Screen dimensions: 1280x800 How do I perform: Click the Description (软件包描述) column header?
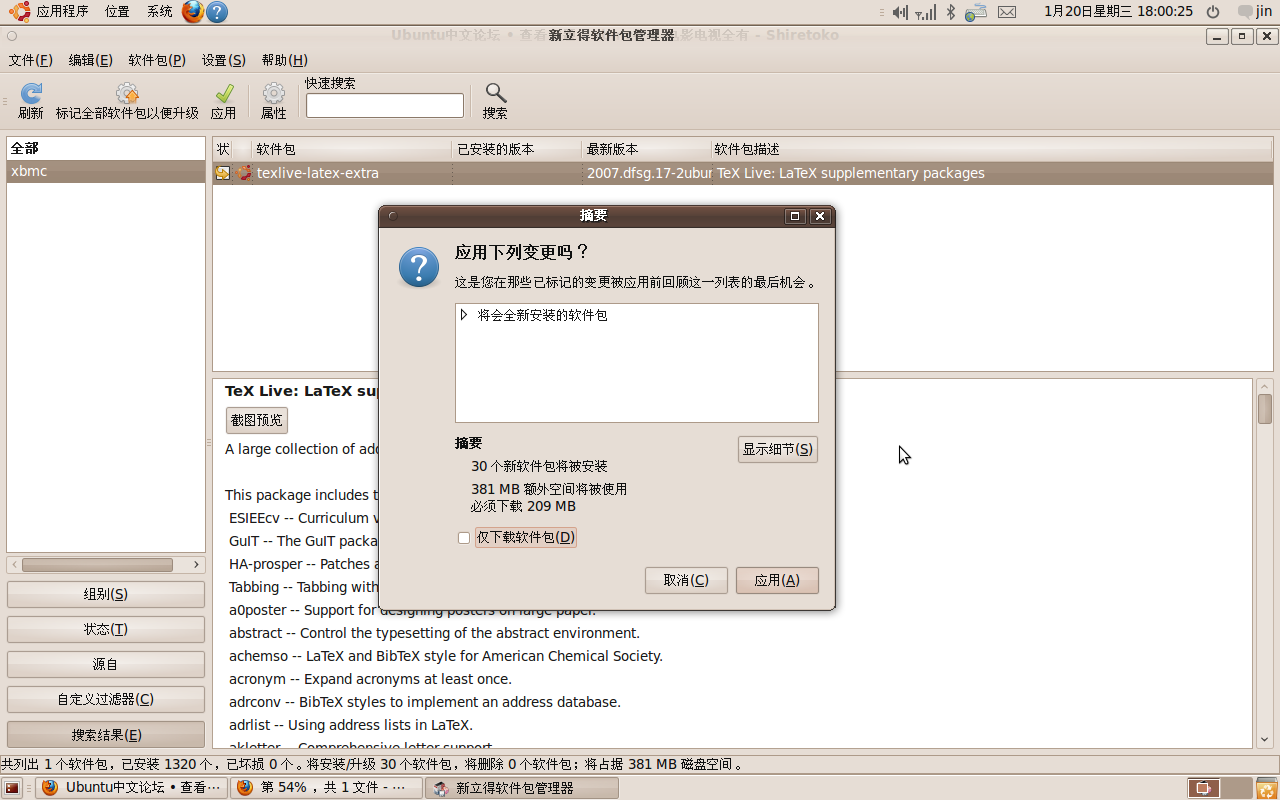click(x=992, y=149)
